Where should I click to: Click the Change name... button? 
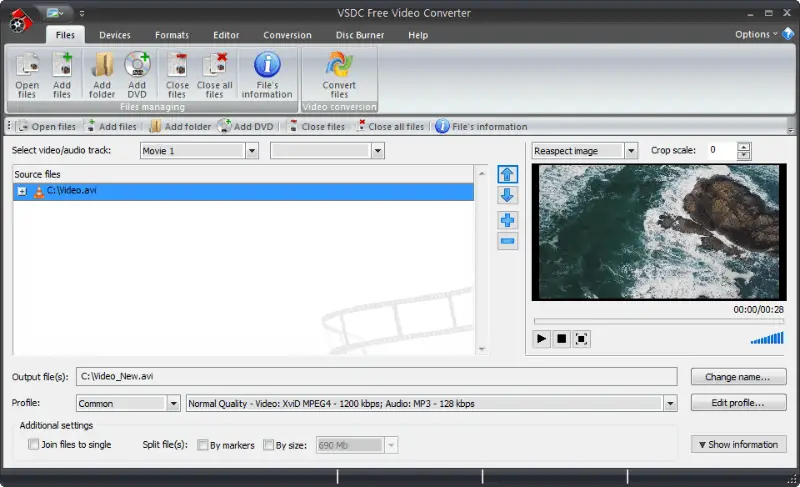coord(738,377)
